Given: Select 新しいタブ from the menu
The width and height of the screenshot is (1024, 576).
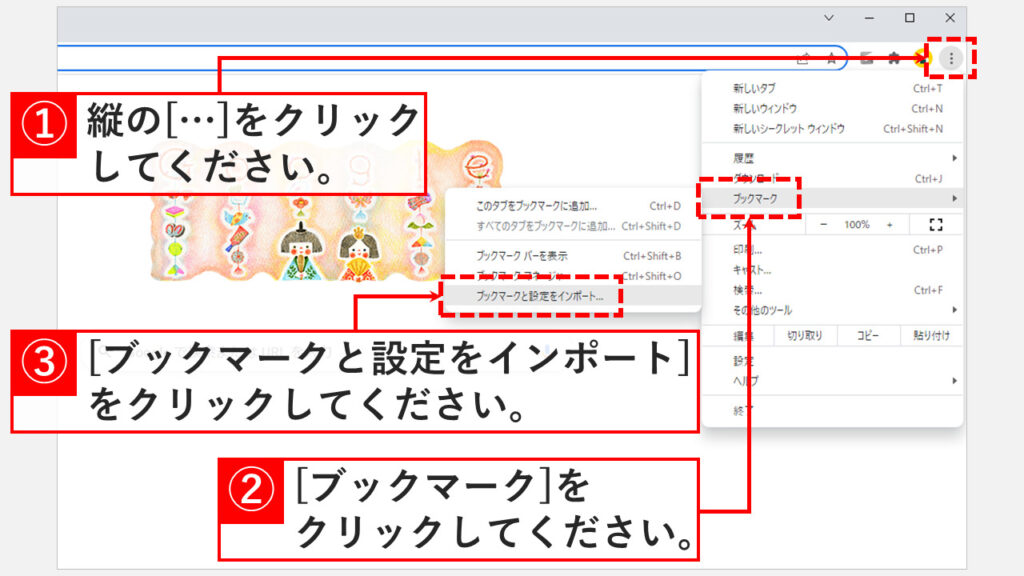Looking at the screenshot, I should pos(832,88).
